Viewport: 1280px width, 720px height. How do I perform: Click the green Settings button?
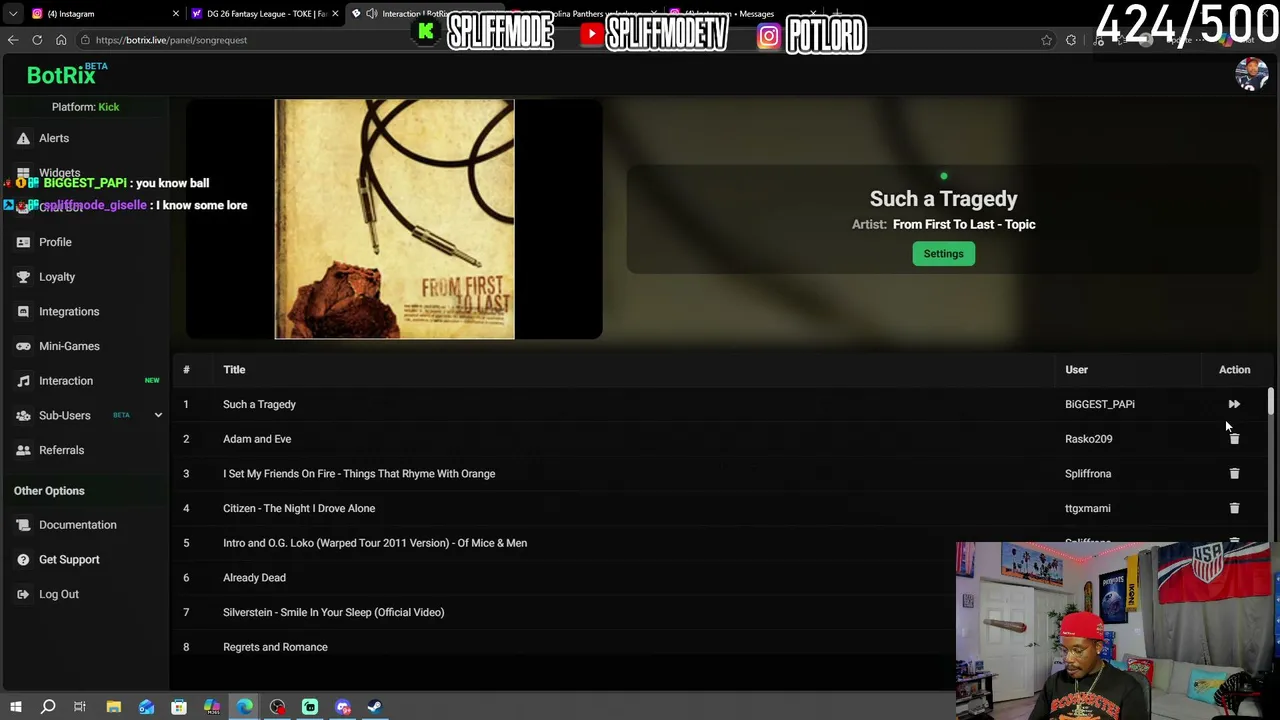pyautogui.click(x=943, y=254)
